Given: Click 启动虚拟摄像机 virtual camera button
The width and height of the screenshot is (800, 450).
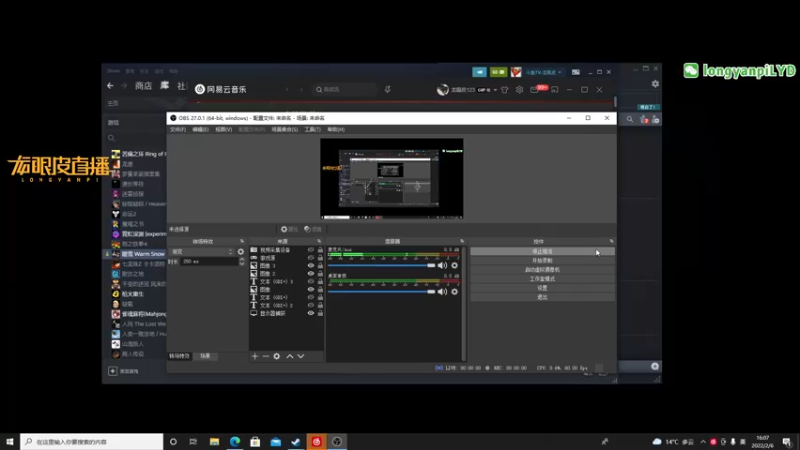Looking at the screenshot, I should click(x=542, y=270).
